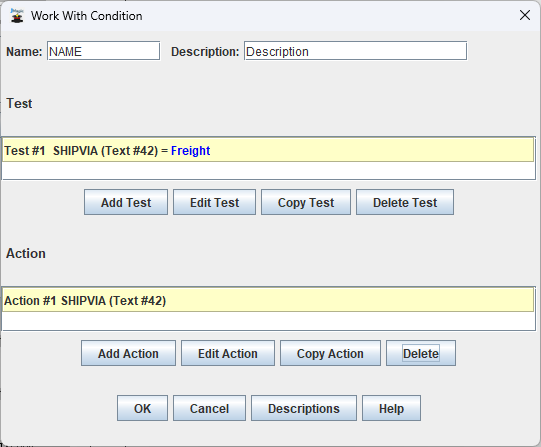Click the app icon in the title bar
This screenshot has width=541, height=447.
coord(17,16)
